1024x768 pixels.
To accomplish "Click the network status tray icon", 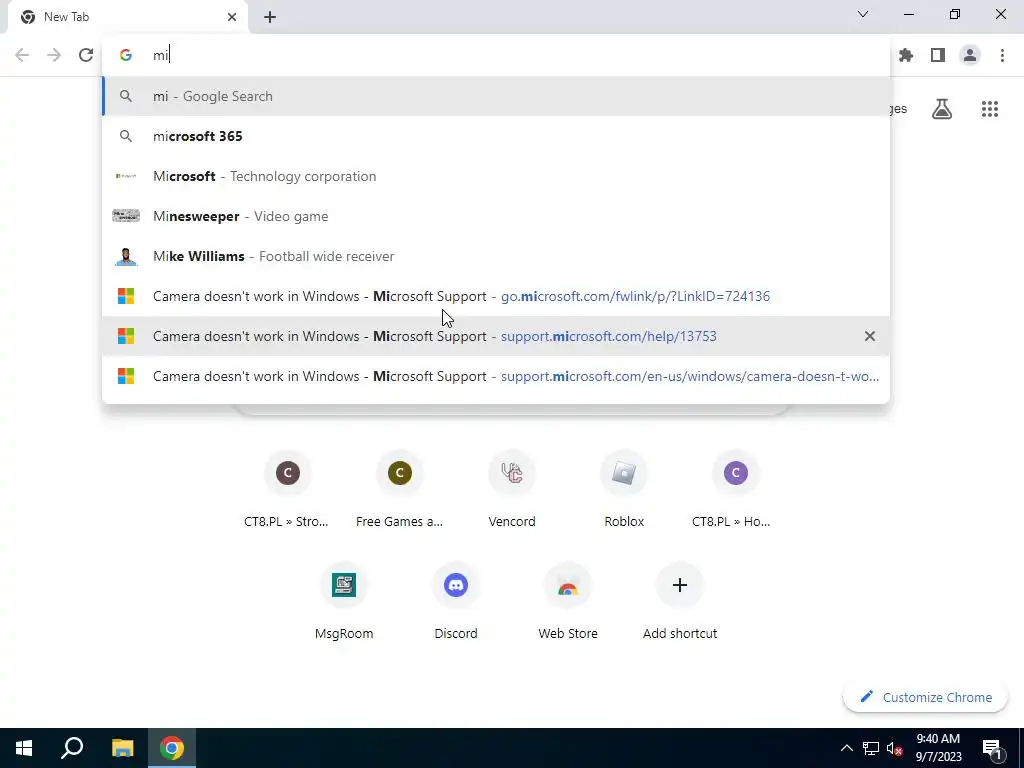I will pyautogui.click(x=871, y=748).
